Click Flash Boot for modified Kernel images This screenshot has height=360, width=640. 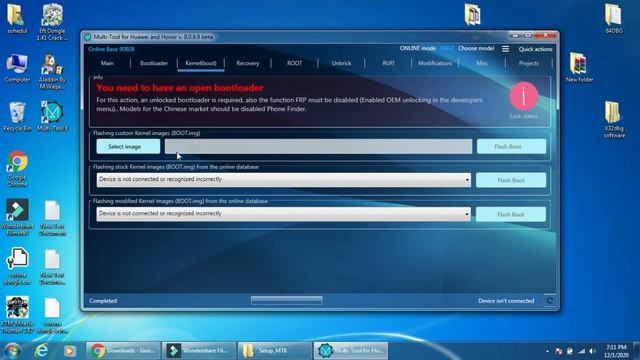pyautogui.click(x=511, y=214)
